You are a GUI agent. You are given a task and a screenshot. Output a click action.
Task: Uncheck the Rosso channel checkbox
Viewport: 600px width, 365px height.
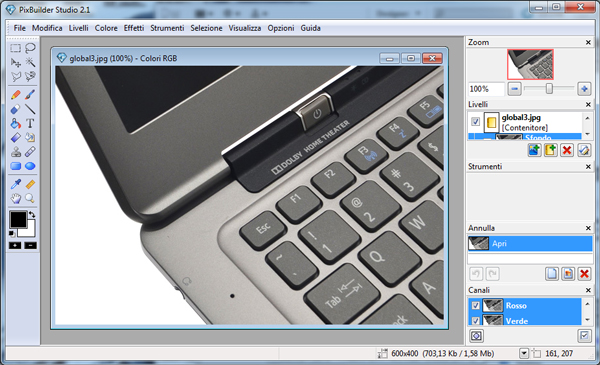click(x=476, y=305)
